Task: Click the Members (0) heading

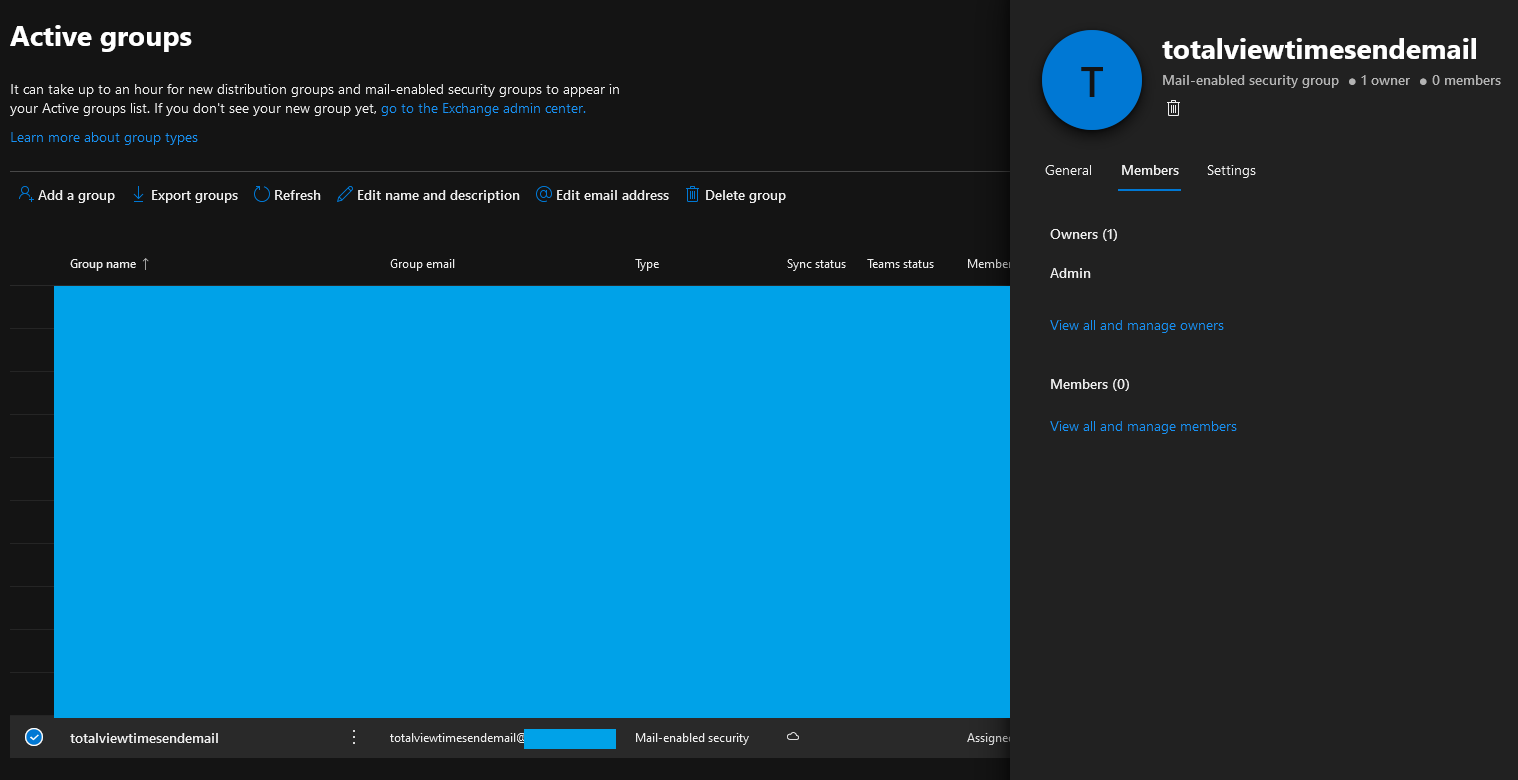Action: pyautogui.click(x=1090, y=384)
